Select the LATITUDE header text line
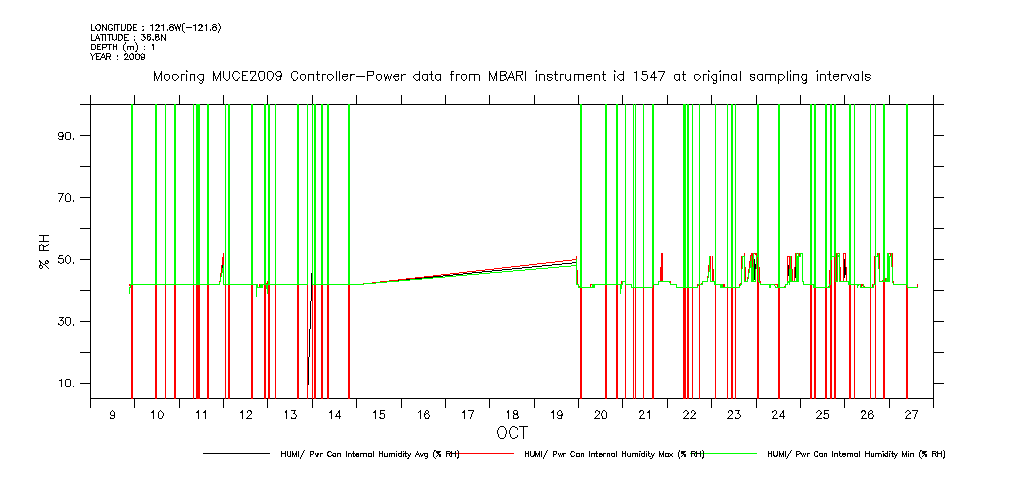Screen dimensions: 1009x504 (127, 37)
